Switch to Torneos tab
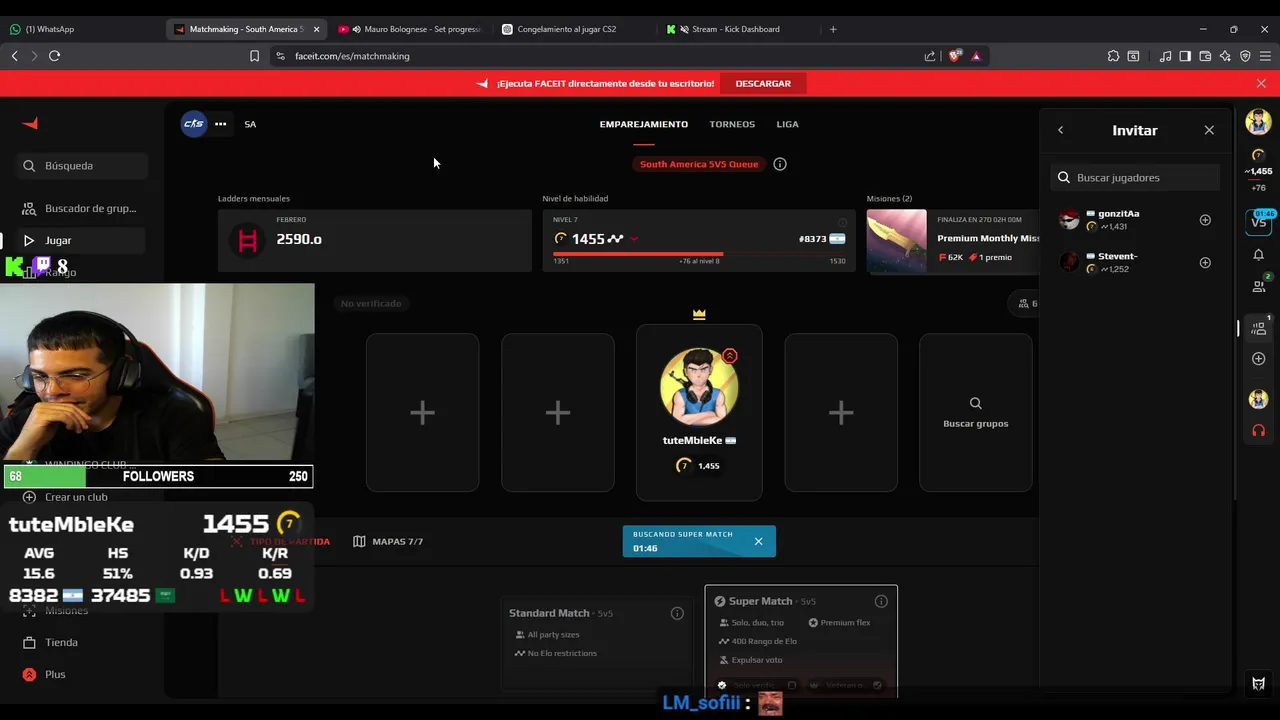The width and height of the screenshot is (1280, 720). pyautogui.click(x=732, y=124)
